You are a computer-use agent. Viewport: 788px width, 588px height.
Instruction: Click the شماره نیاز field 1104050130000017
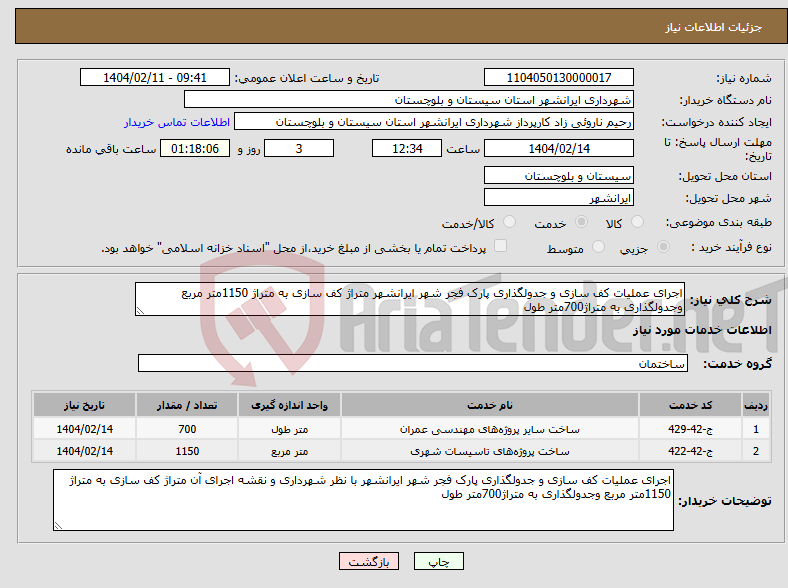point(558,77)
